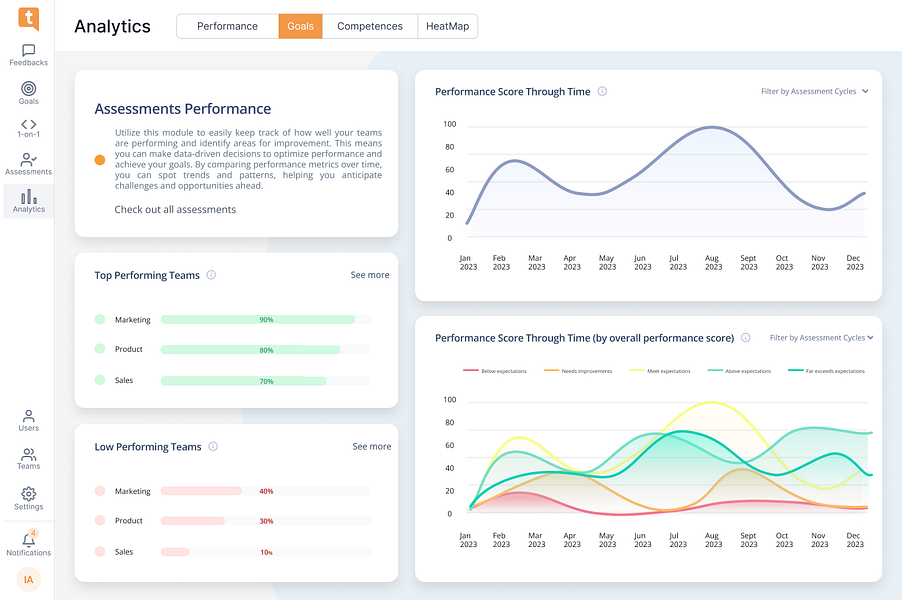
Task: Expand Filter by Assessment Cycles on top chart
Action: pos(815,91)
